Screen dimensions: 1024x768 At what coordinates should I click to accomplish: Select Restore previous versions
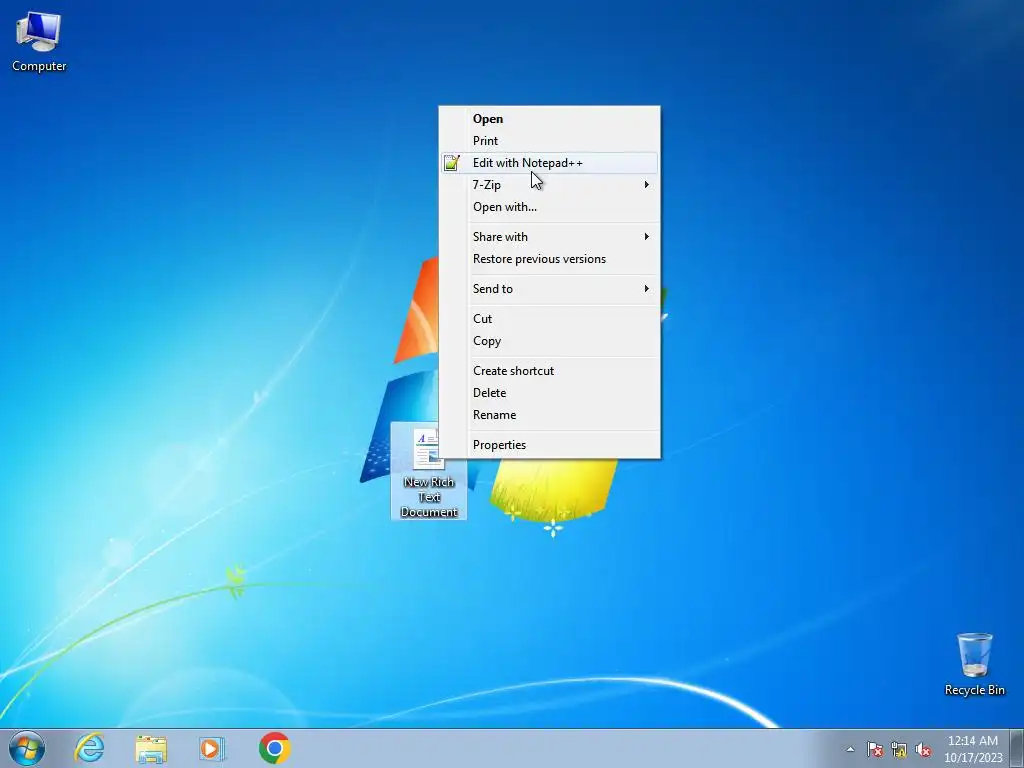coord(549,259)
